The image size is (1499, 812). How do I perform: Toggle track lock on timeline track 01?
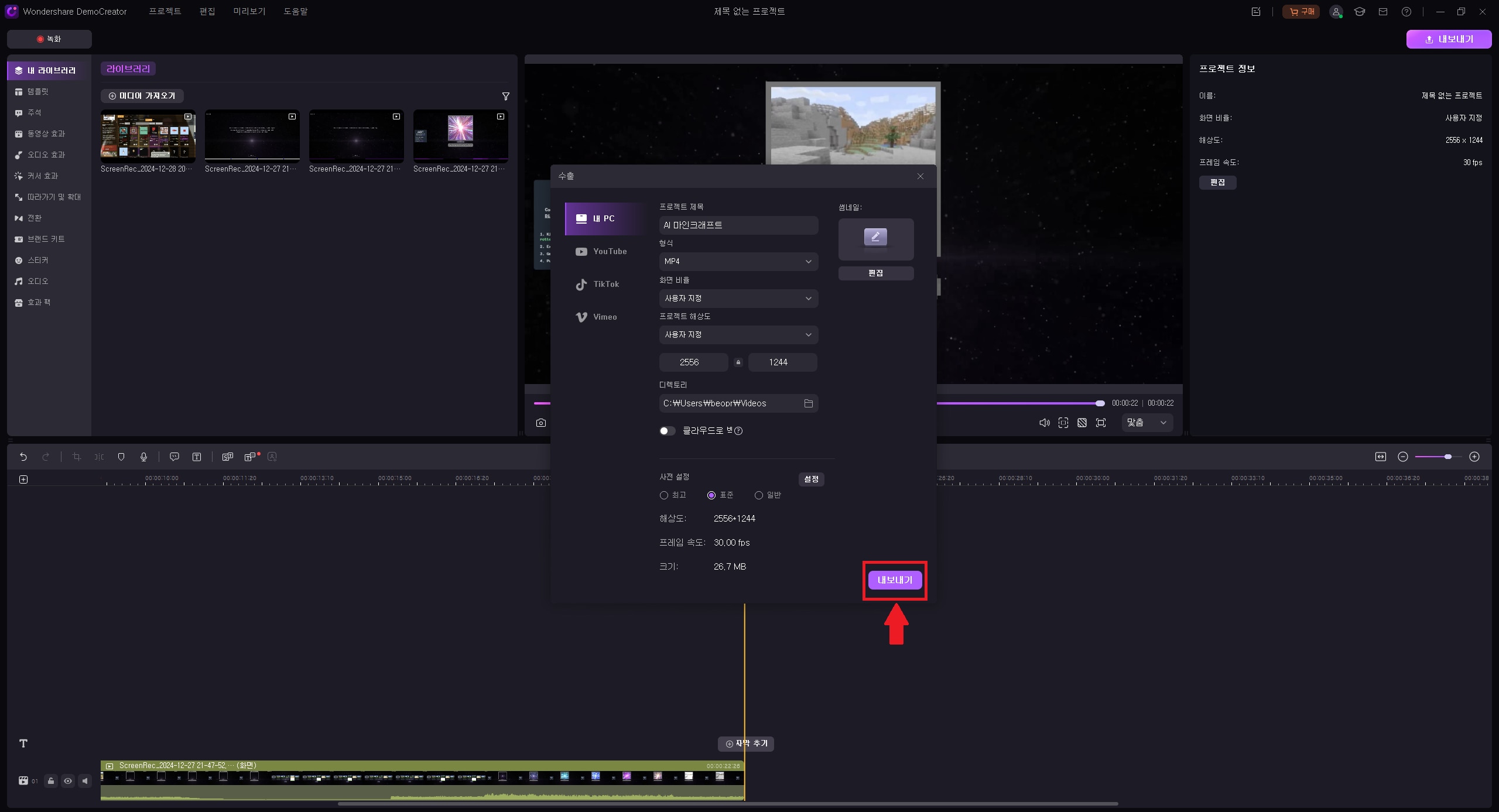pyautogui.click(x=51, y=781)
